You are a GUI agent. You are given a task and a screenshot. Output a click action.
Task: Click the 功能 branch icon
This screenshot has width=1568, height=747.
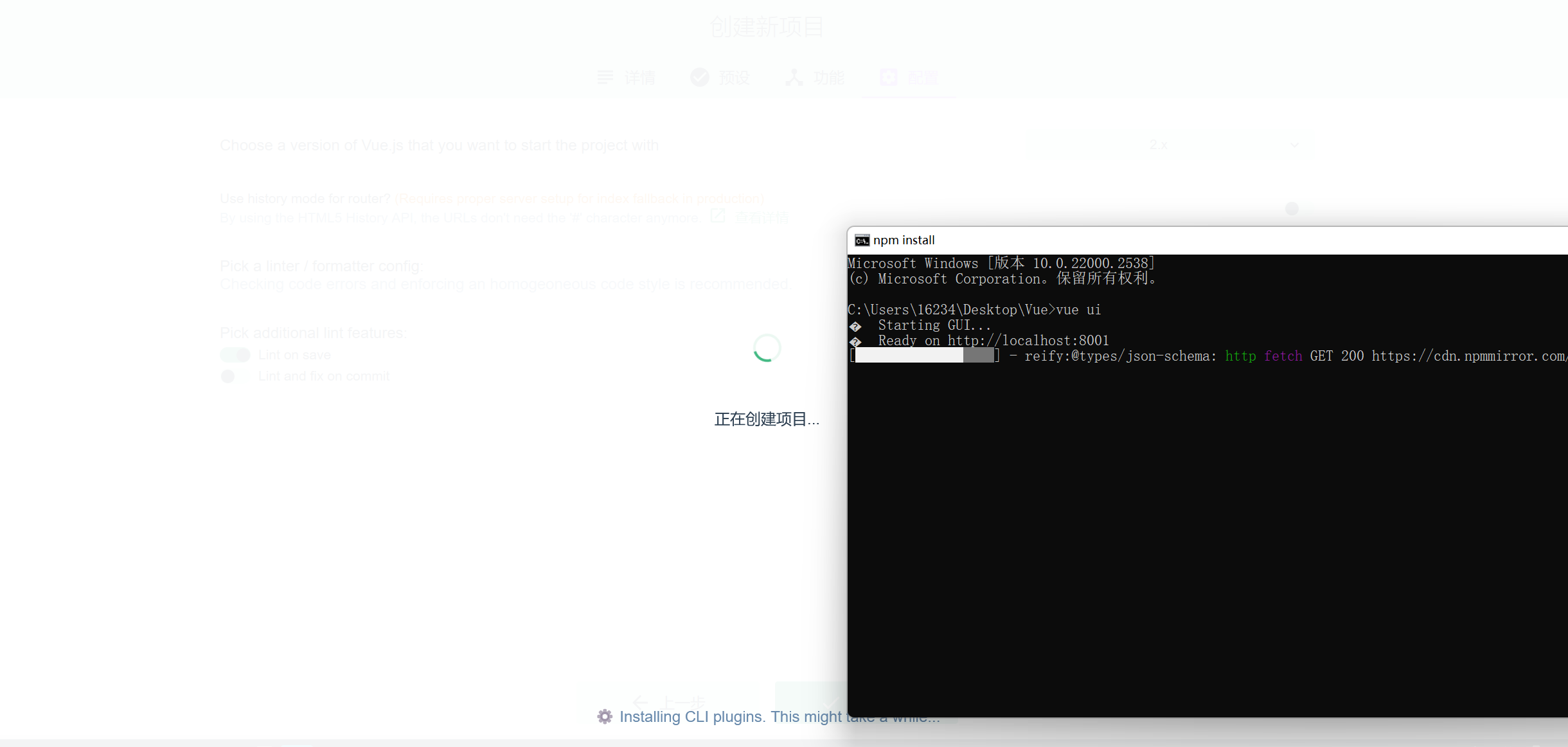tap(794, 78)
